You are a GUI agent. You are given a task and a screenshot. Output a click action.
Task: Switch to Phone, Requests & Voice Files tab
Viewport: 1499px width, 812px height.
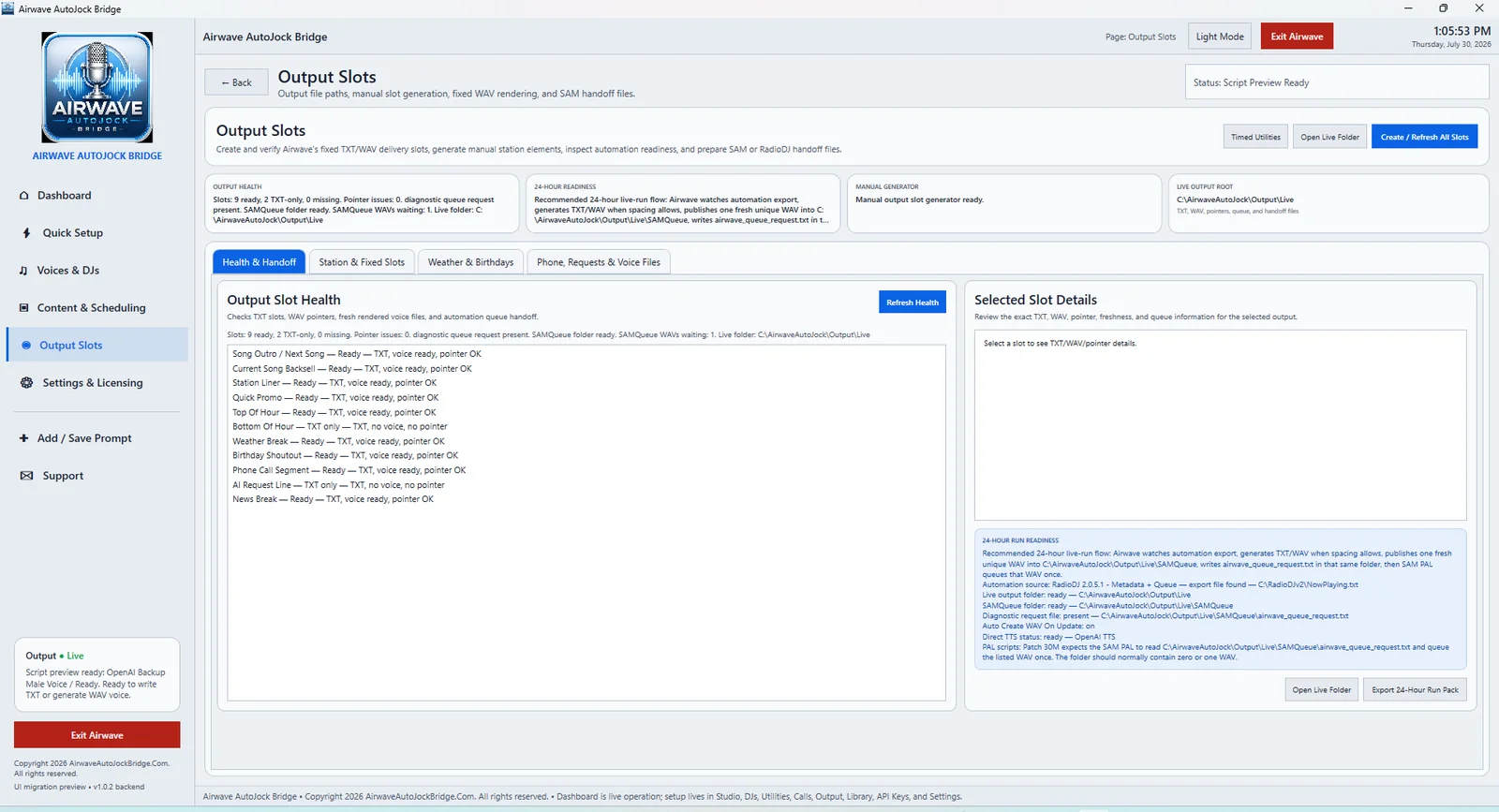599,262
